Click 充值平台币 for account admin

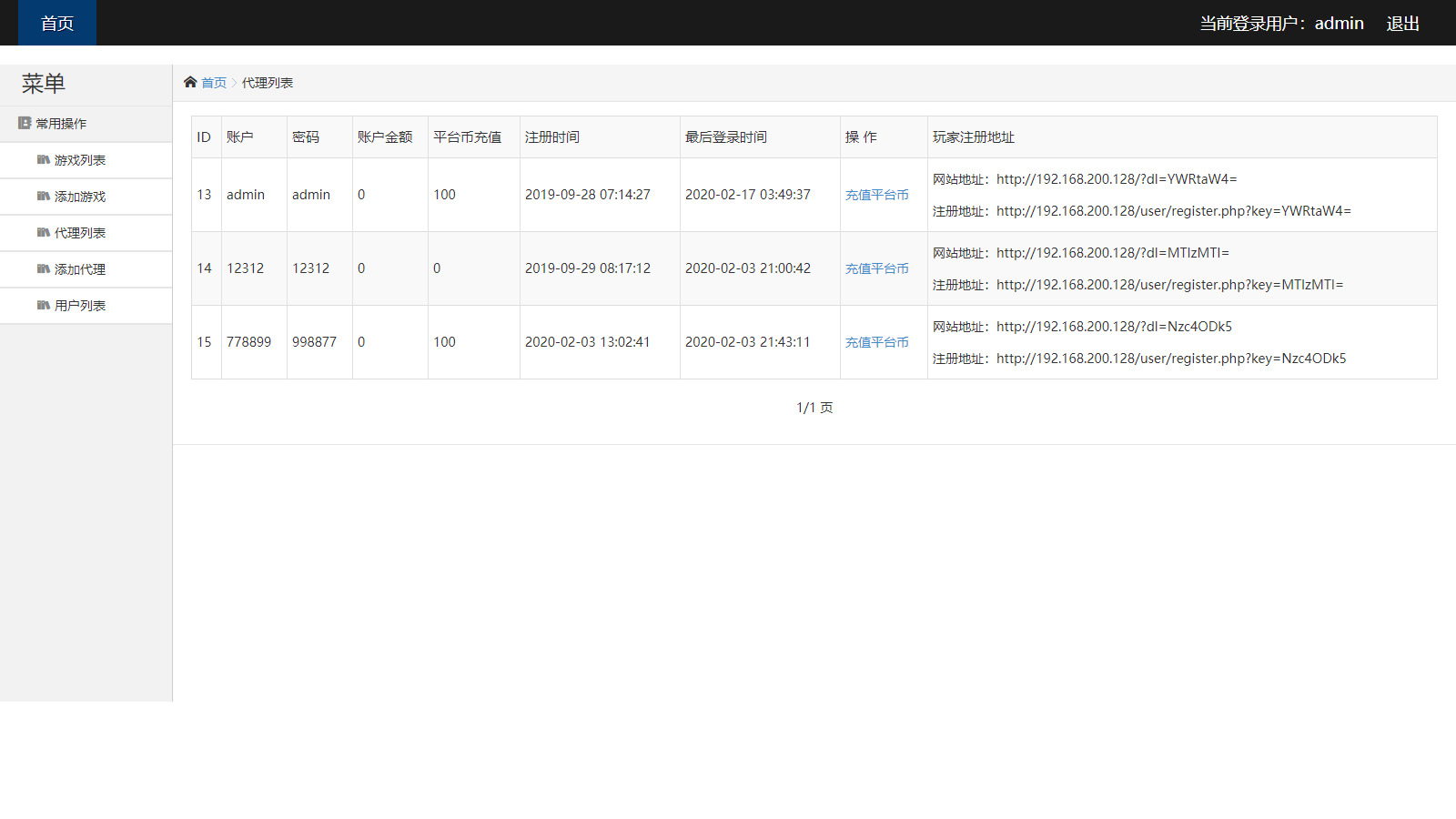pyautogui.click(x=876, y=195)
